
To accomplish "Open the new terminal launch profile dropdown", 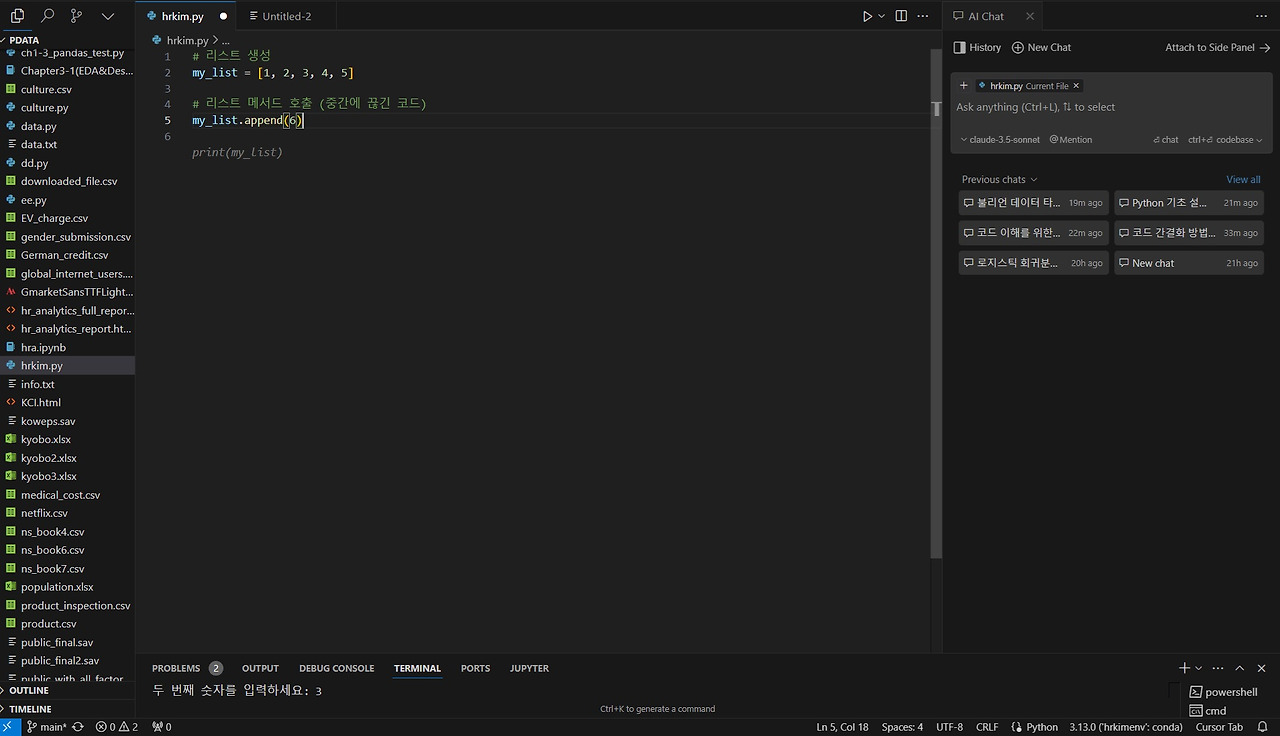I will (x=1198, y=668).
